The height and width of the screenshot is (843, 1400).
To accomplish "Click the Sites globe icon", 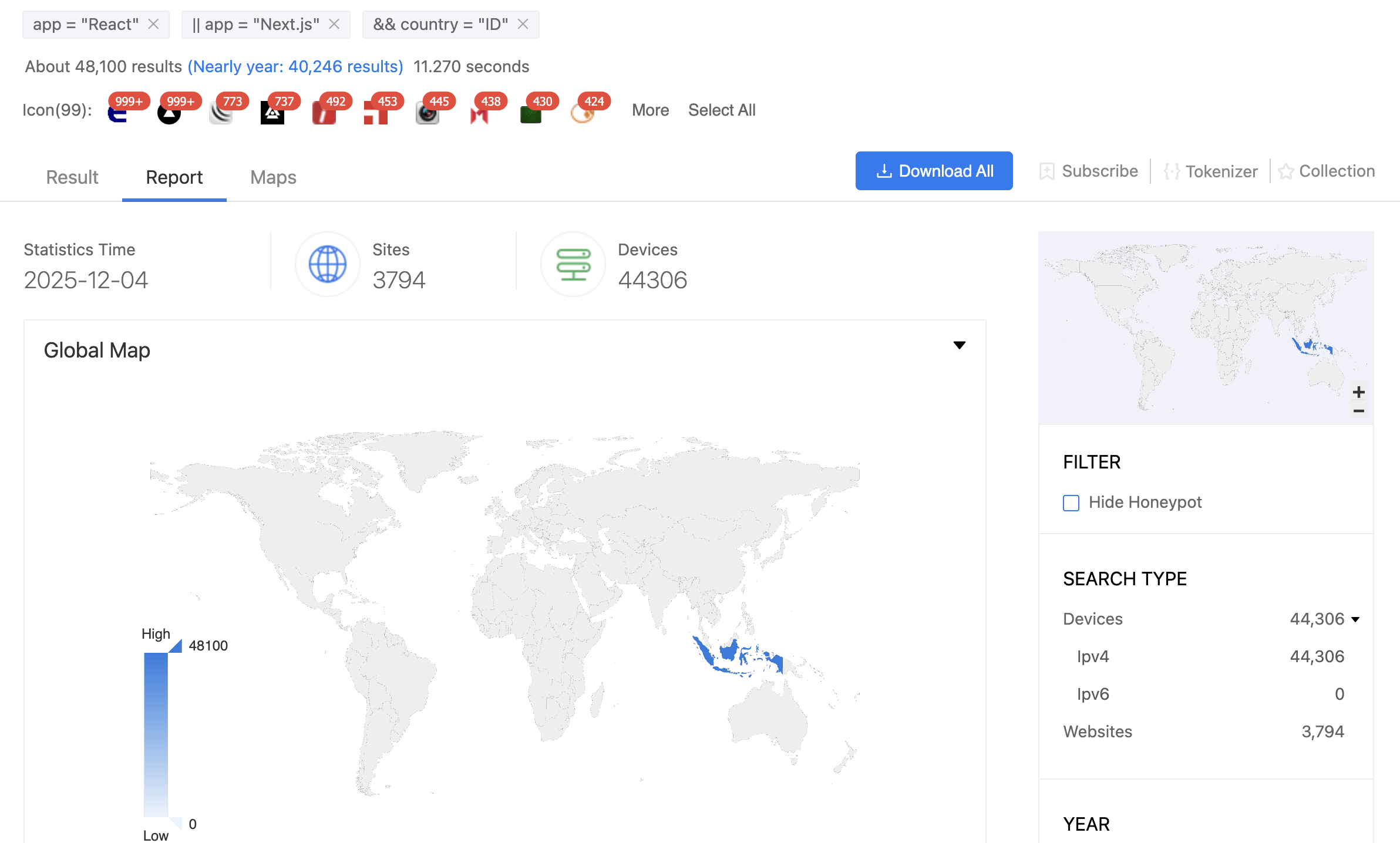I will (x=327, y=264).
